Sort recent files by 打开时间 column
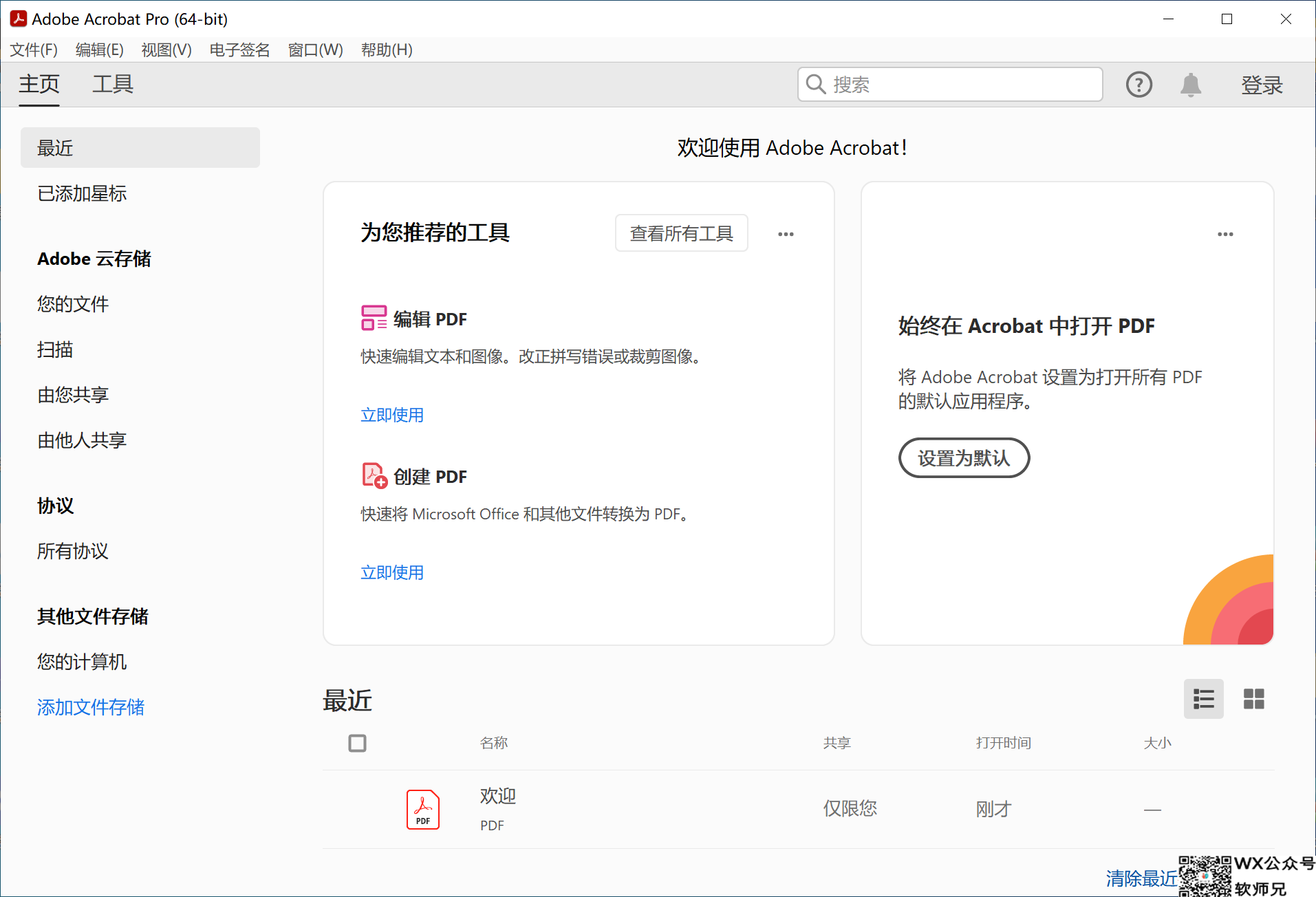The image size is (1316, 897). coord(1004,743)
